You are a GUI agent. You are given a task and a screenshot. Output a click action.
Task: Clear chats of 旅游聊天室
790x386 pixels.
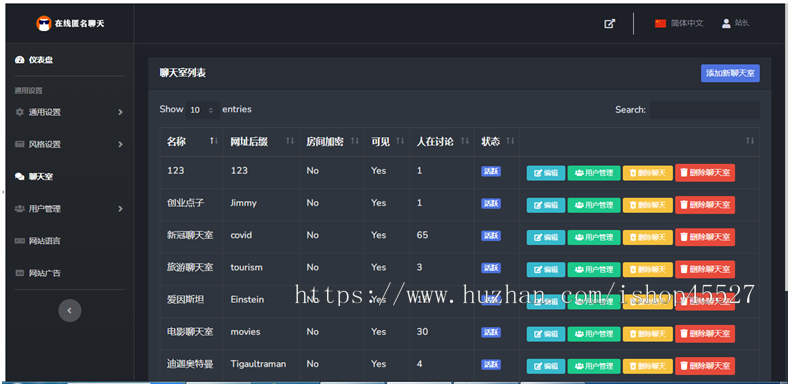click(x=647, y=270)
